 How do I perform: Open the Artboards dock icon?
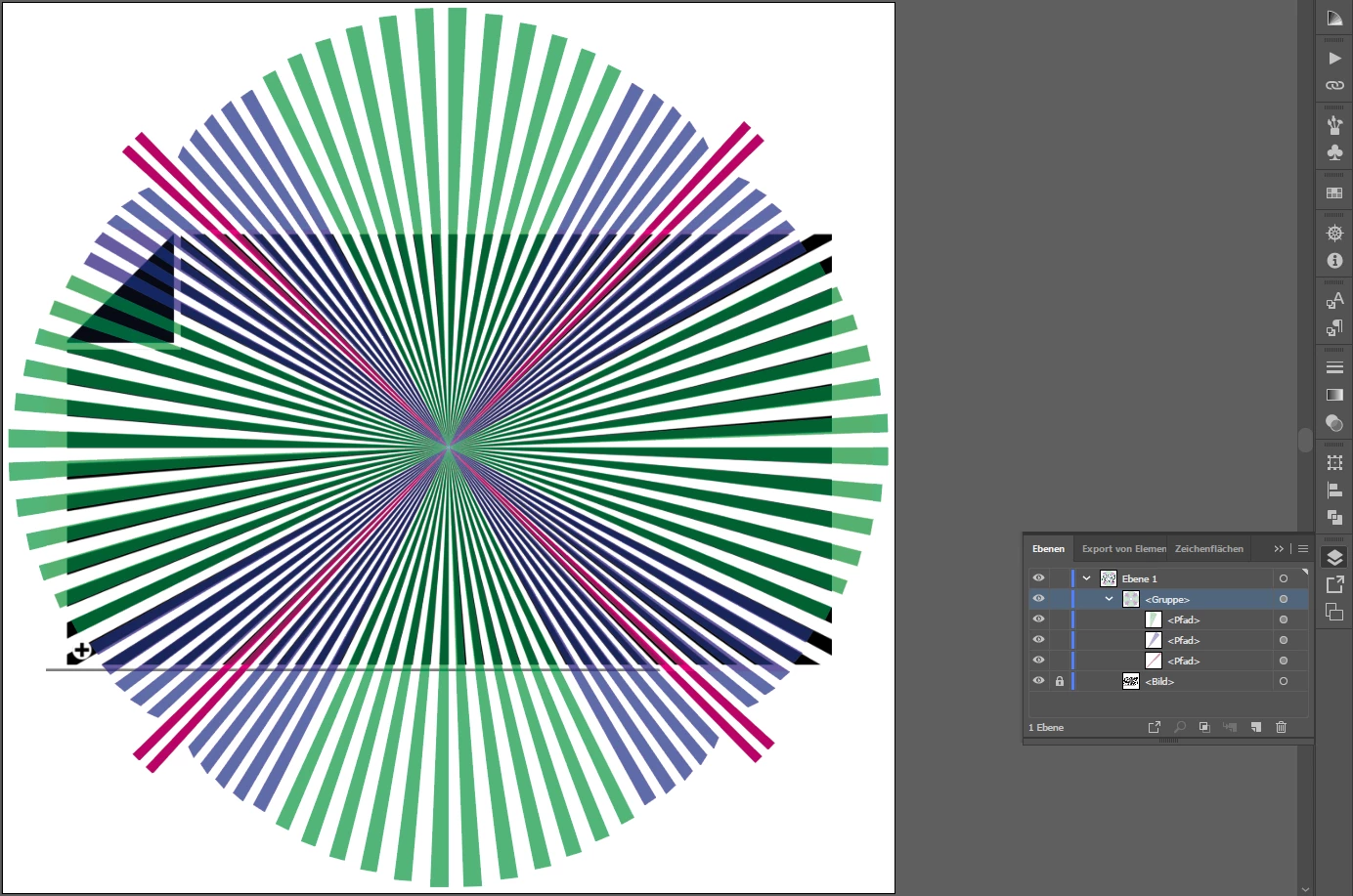coord(1334,612)
